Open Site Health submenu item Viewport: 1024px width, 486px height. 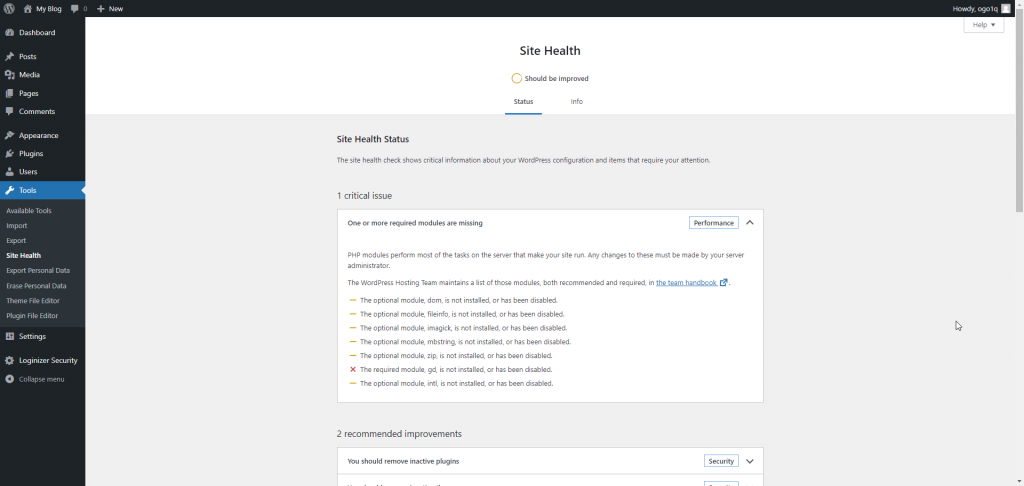[x=24, y=256]
